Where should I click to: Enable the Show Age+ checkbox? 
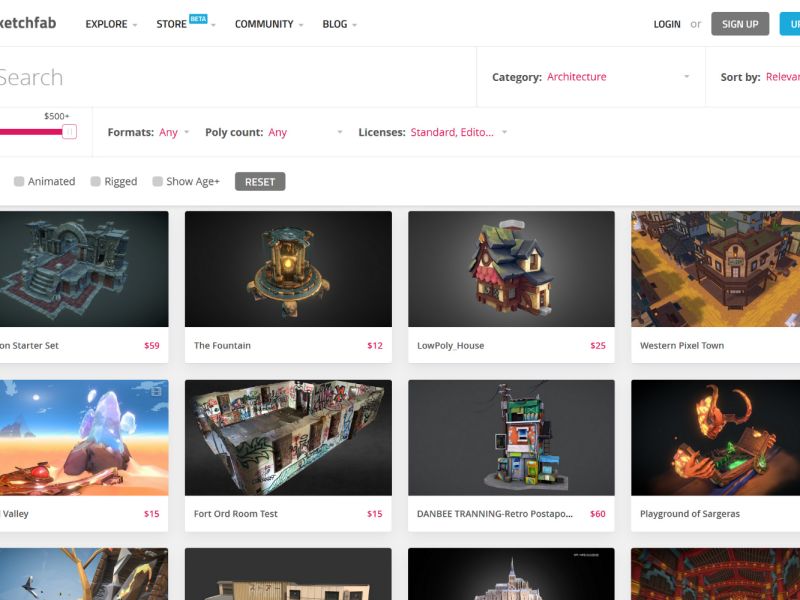click(158, 181)
